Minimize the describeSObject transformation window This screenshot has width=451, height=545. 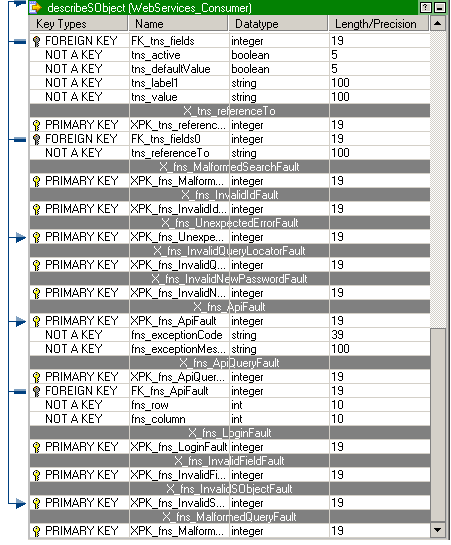click(x=440, y=7)
